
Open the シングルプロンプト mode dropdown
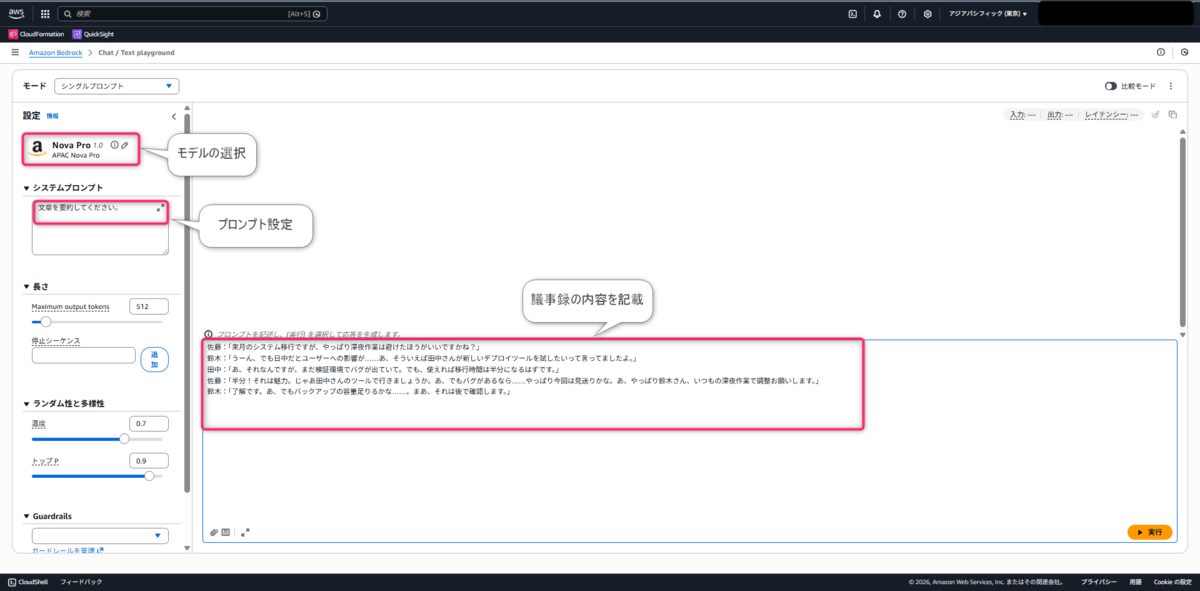pos(116,86)
